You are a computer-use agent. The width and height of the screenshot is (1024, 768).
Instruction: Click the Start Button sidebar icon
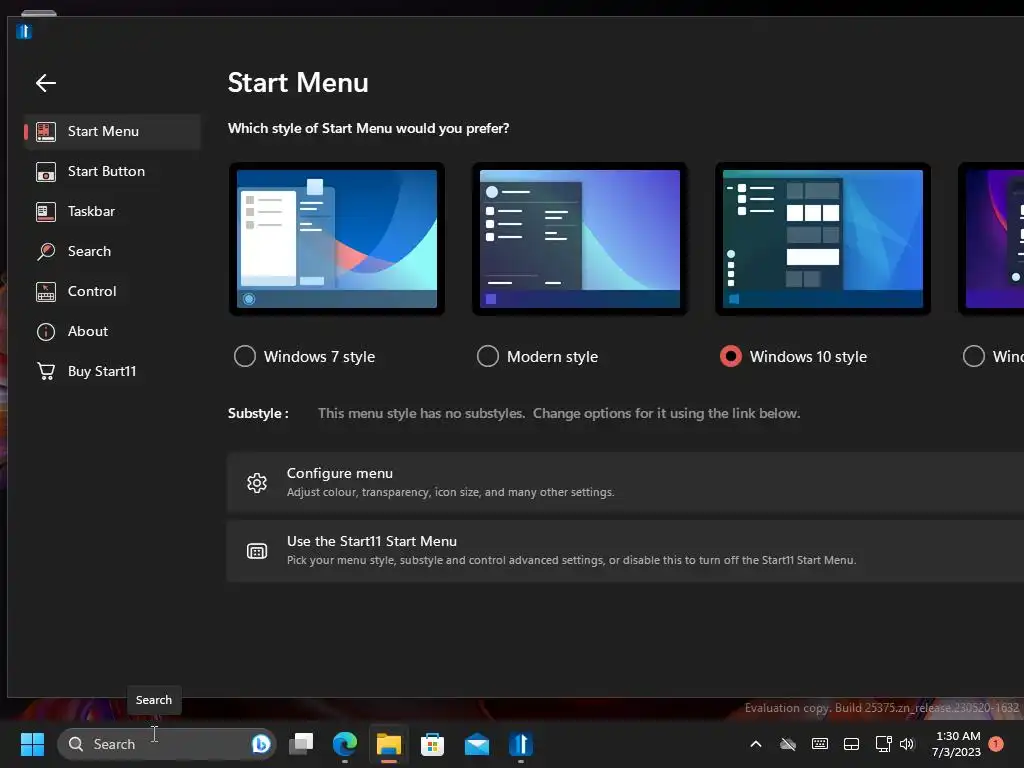[46, 172]
